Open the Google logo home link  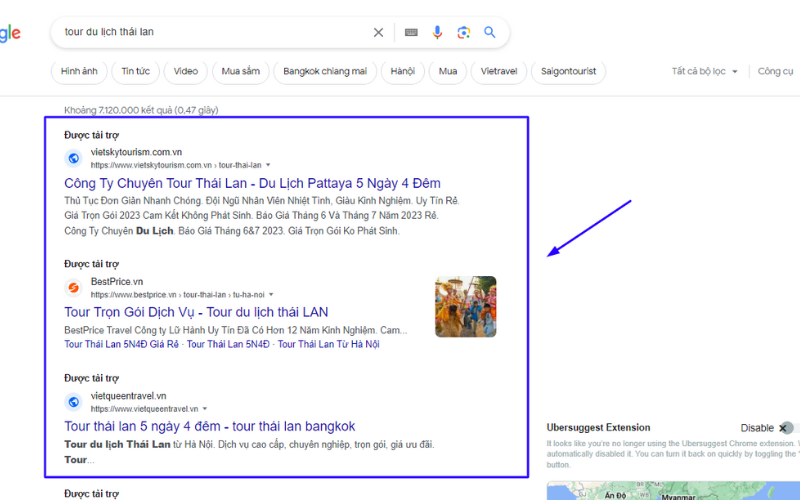[10, 34]
